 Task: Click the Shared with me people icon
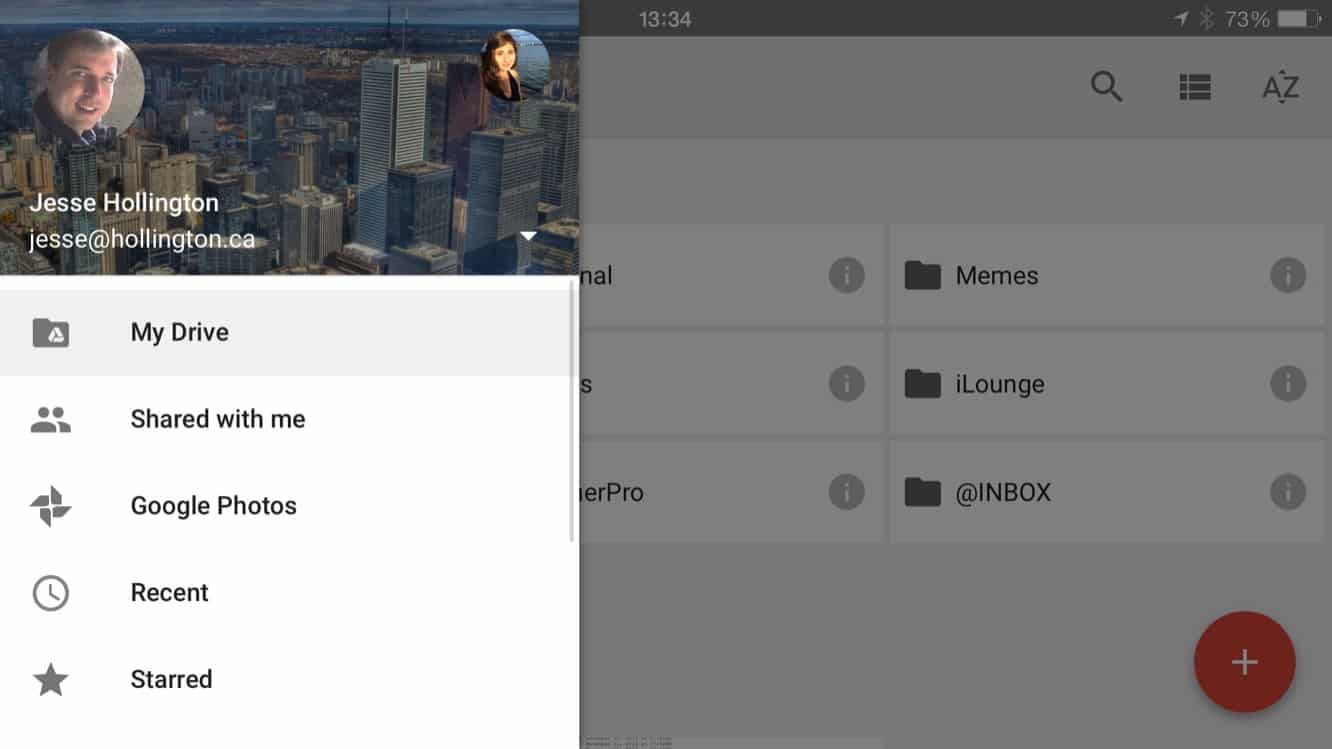51,420
